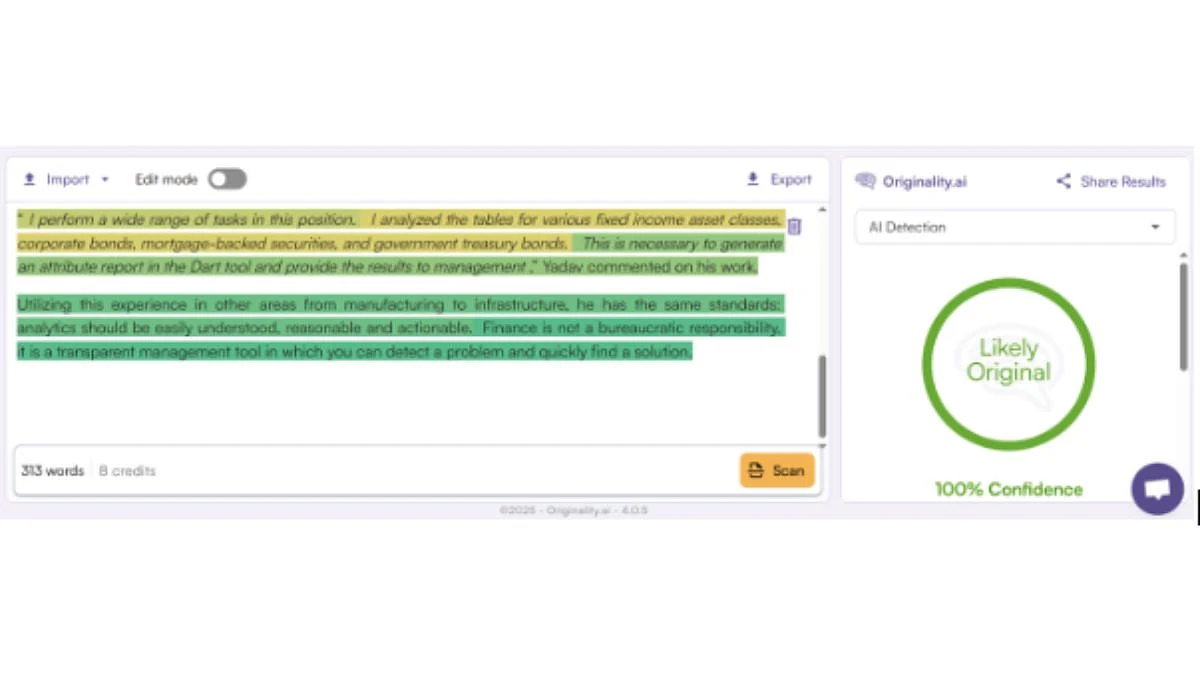Viewport: 1200px width, 675px height.
Task: Click the Originality.ai logo icon
Action: point(865,181)
